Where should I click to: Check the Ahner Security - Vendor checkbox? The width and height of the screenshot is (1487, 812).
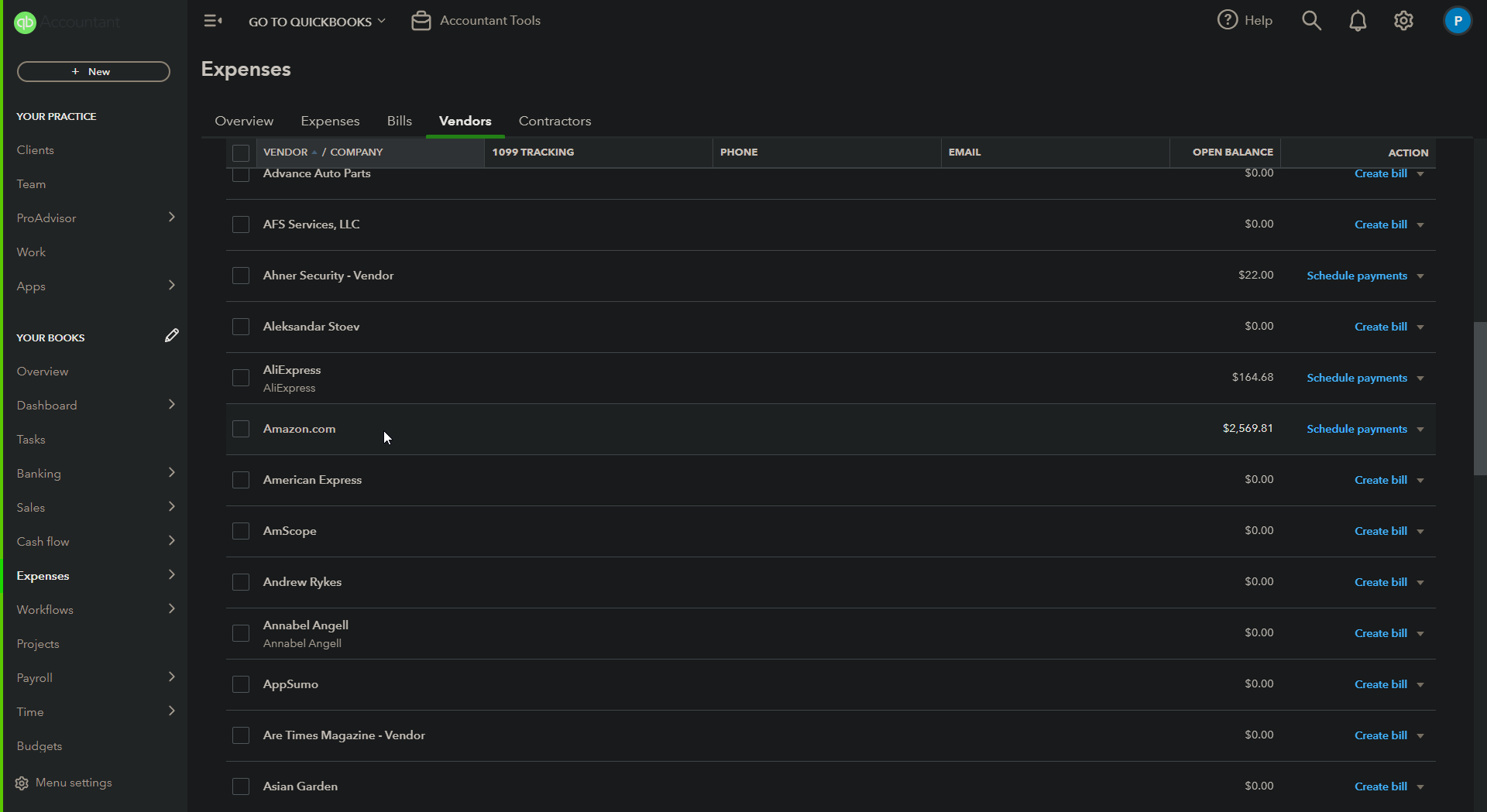pos(241,276)
